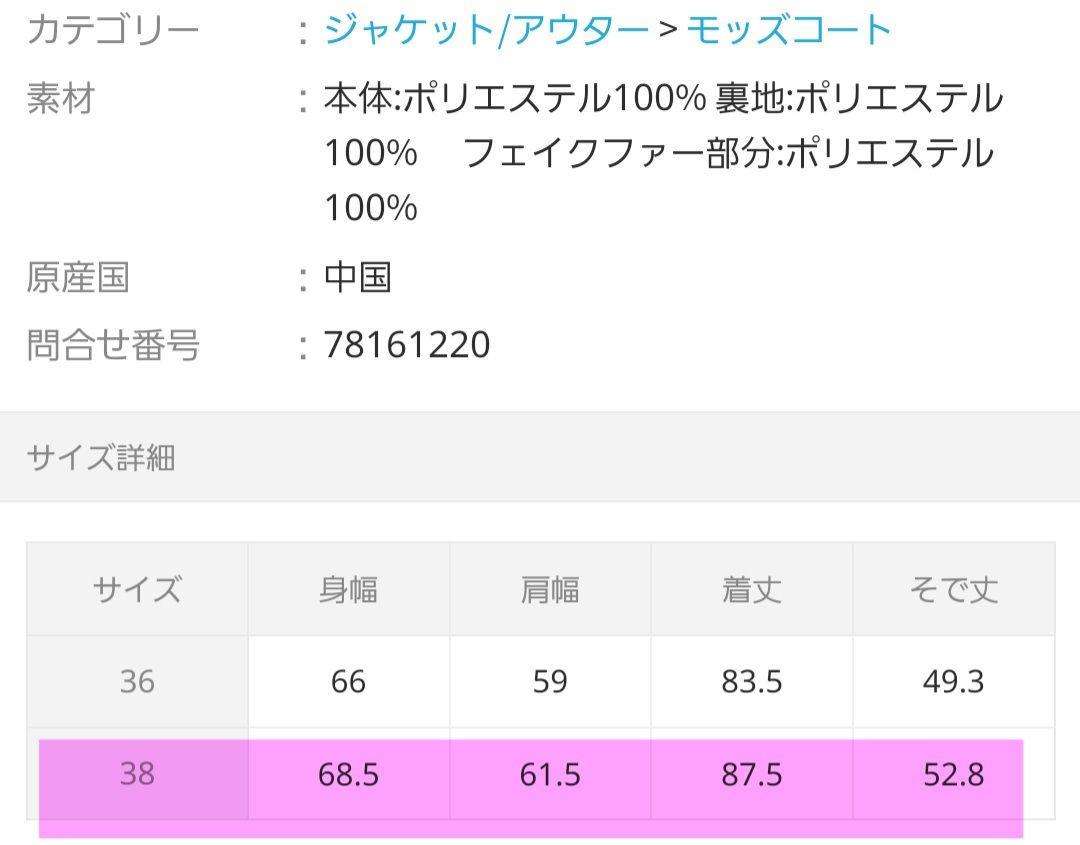Click length value 83.5
The image size is (1080, 845).
(x=752, y=682)
